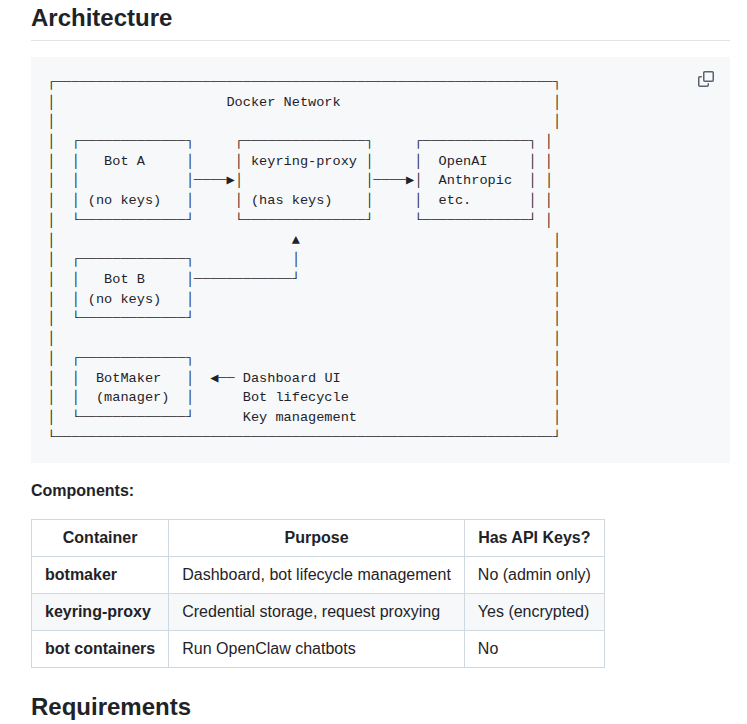
Task: Click the Container column header
Action: point(100,538)
